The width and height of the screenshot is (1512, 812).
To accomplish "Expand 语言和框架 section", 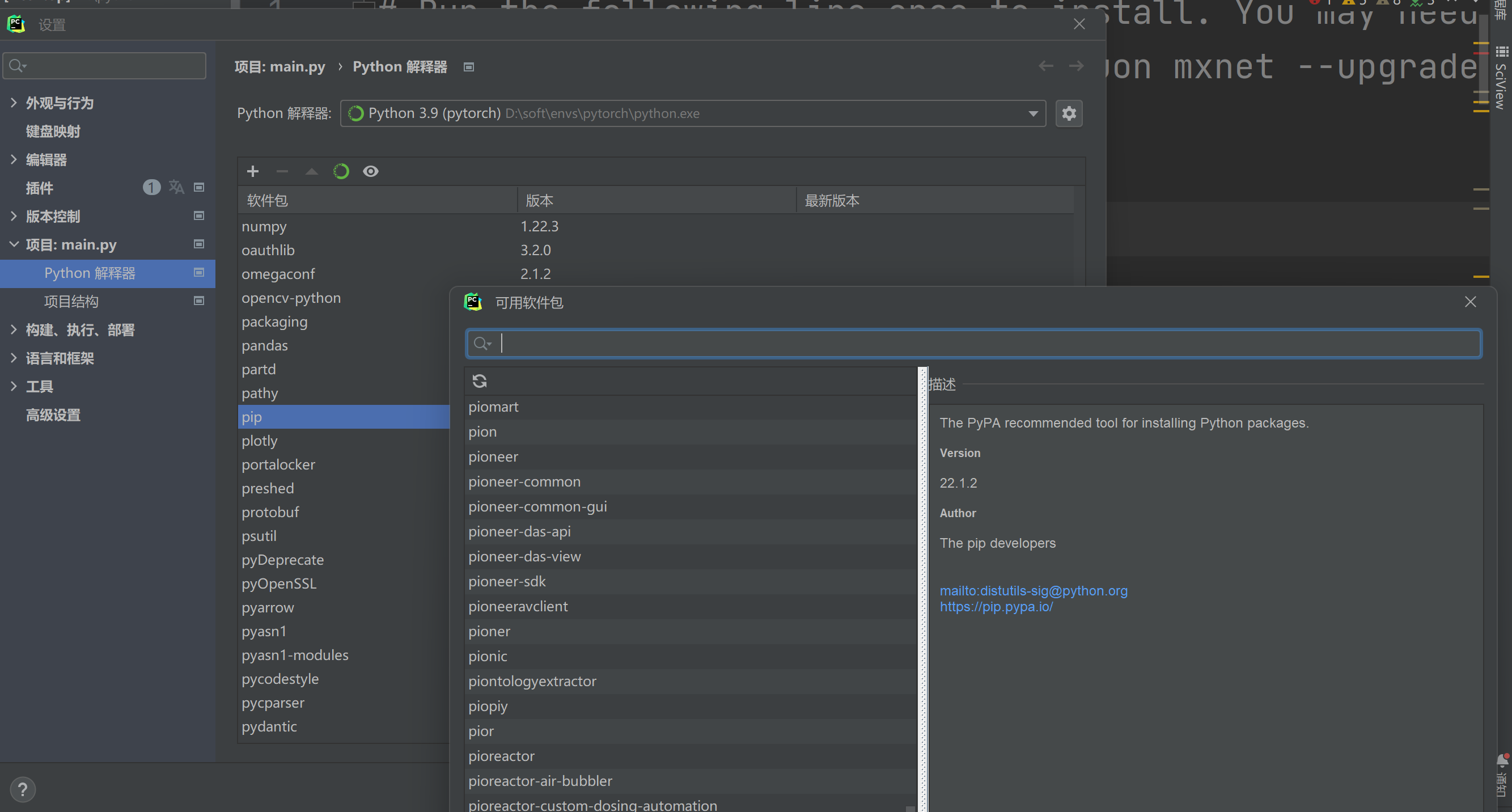I will [14, 358].
